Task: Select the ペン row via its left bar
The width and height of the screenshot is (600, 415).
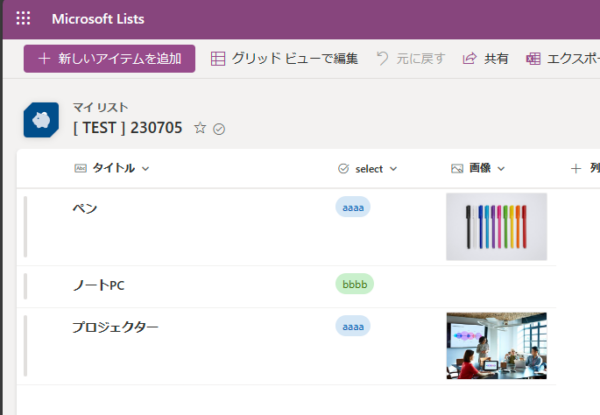Action: coord(26,227)
